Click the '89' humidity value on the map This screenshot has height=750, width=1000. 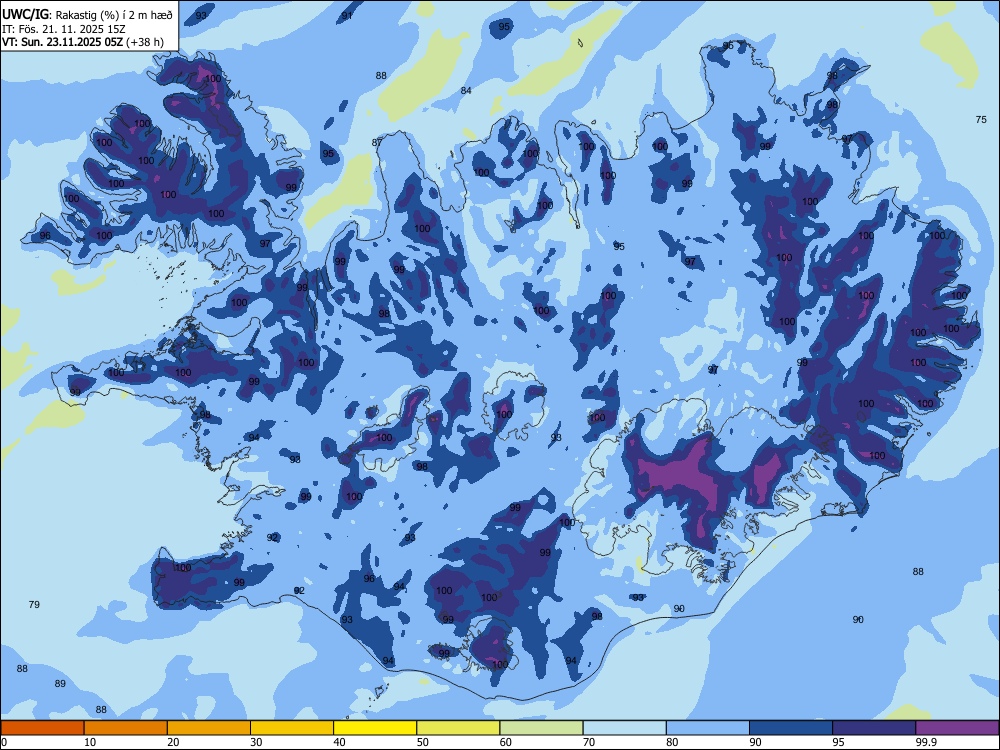click(x=60, y=684)
